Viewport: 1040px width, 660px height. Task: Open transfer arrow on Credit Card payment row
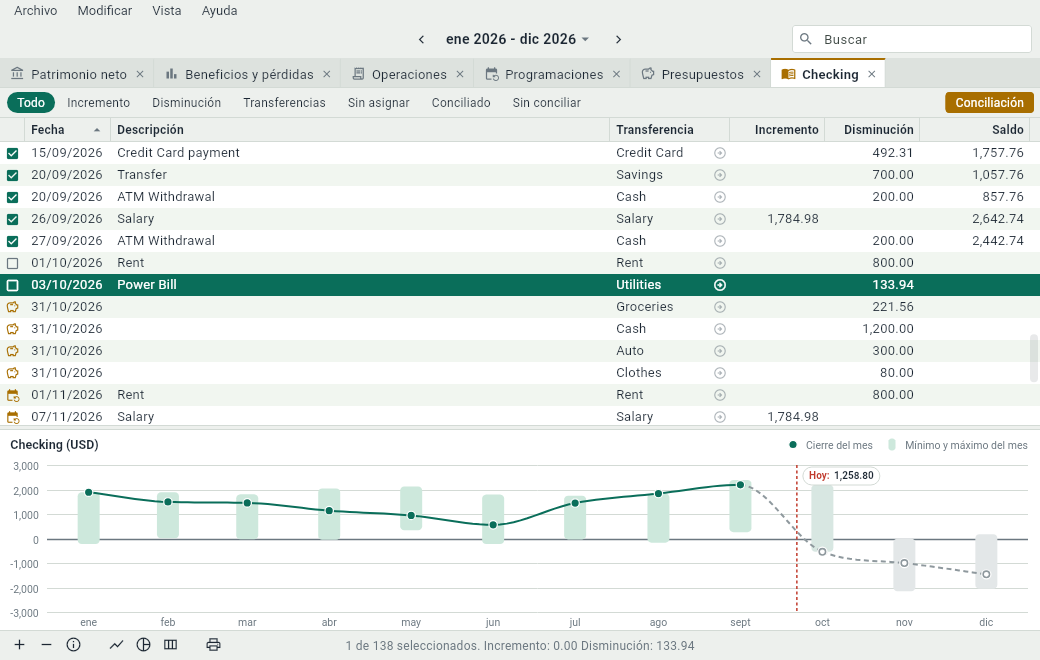(720, 153)
